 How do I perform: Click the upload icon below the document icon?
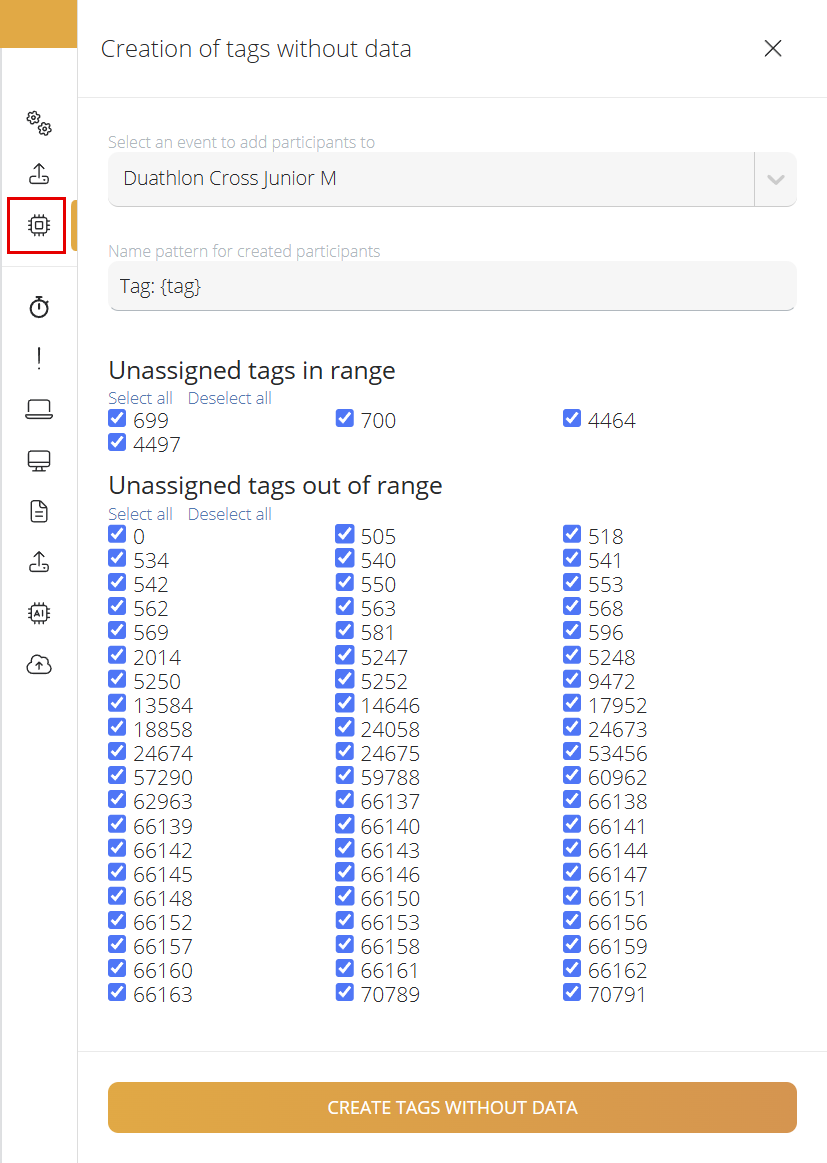39,562
